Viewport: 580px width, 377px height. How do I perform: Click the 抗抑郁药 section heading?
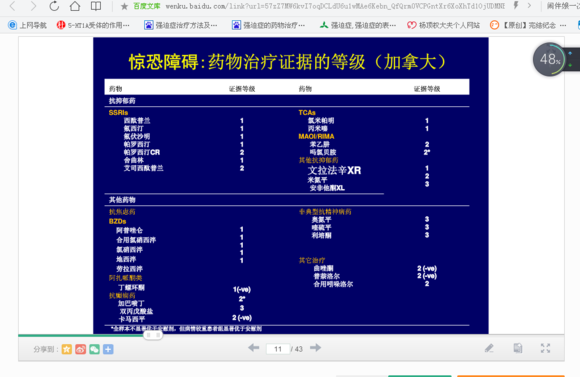122,101
